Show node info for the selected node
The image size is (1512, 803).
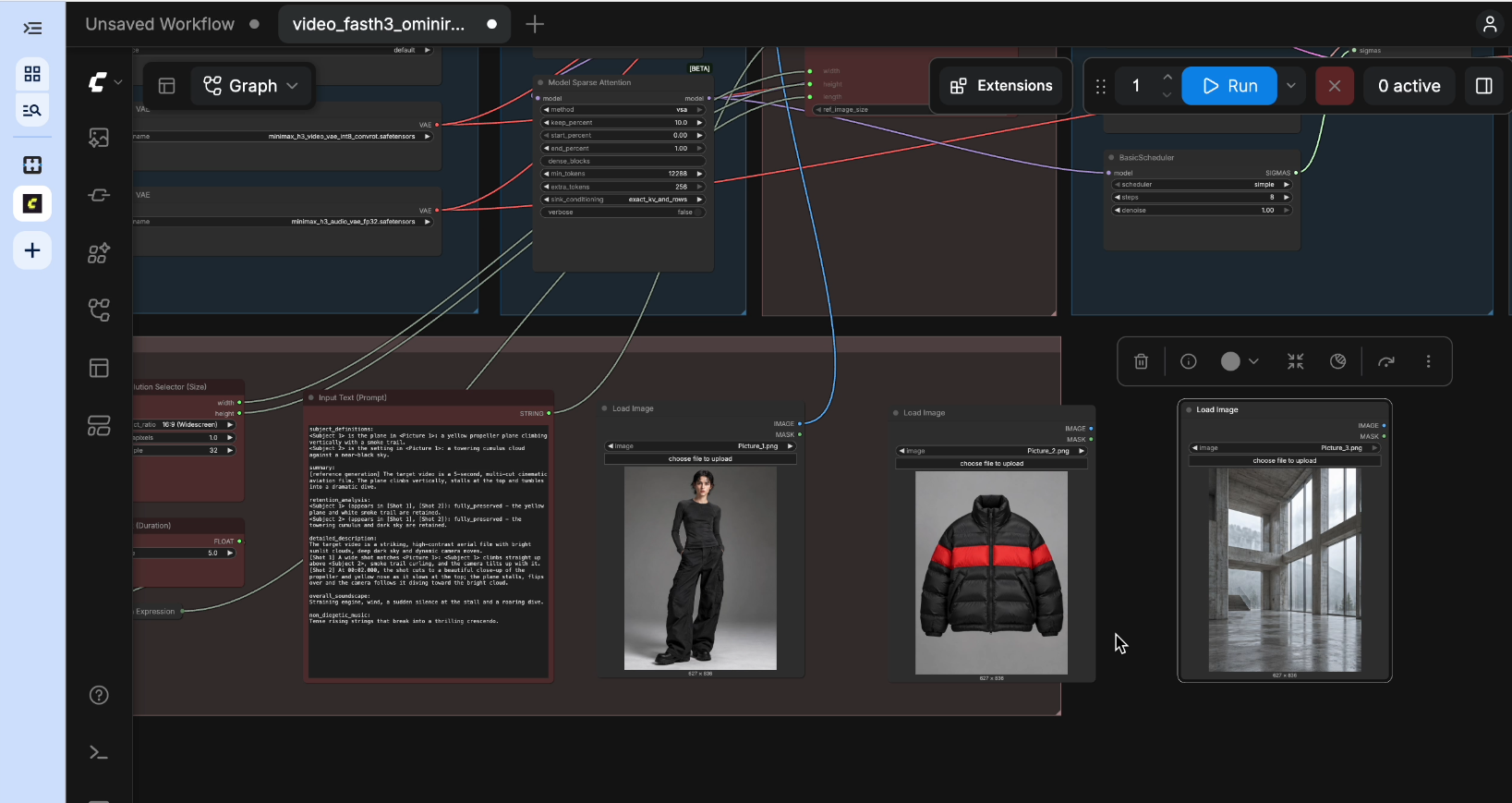coord(1189,361)
